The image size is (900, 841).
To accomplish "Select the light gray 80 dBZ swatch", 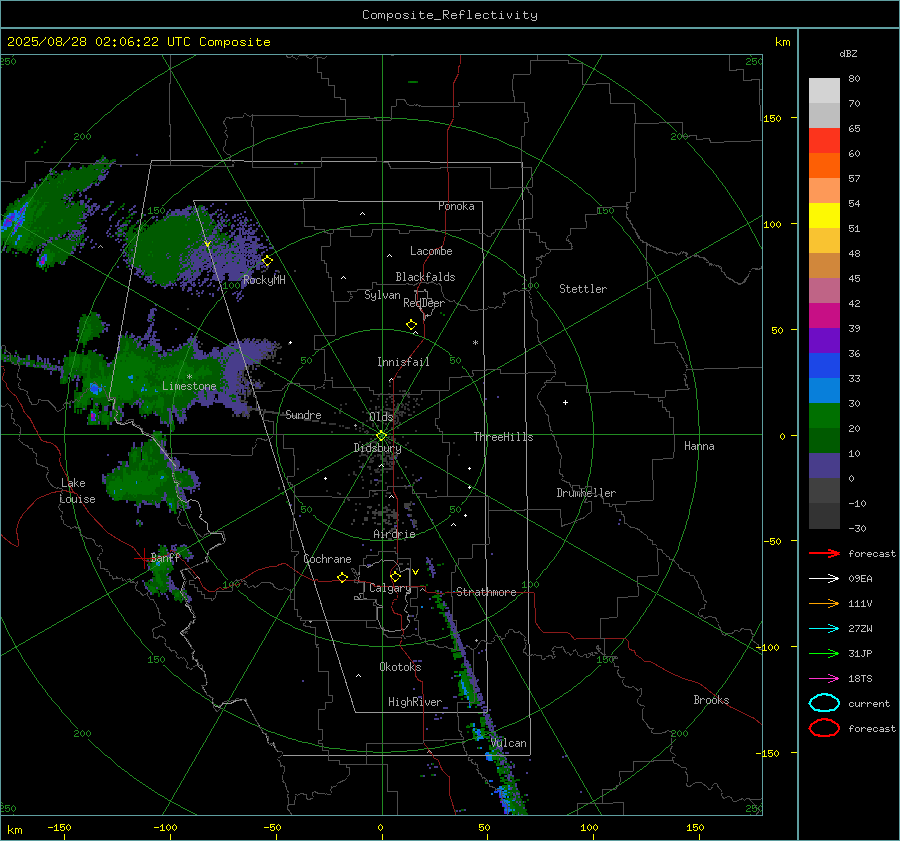I will [824, 91].
